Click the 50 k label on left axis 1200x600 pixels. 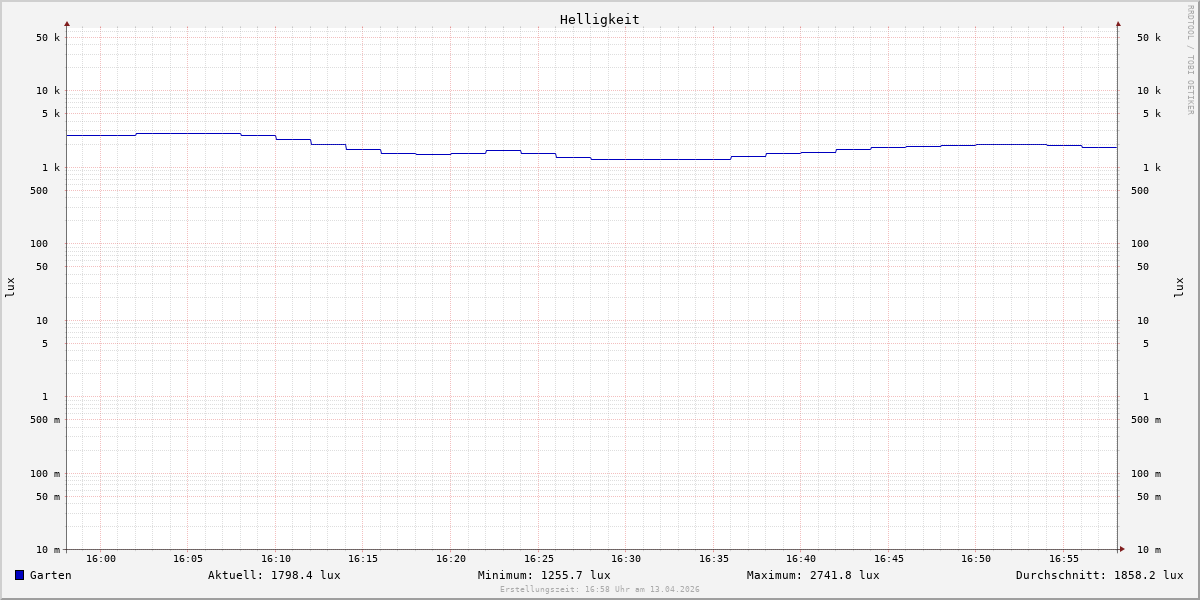tap(48, 38)
